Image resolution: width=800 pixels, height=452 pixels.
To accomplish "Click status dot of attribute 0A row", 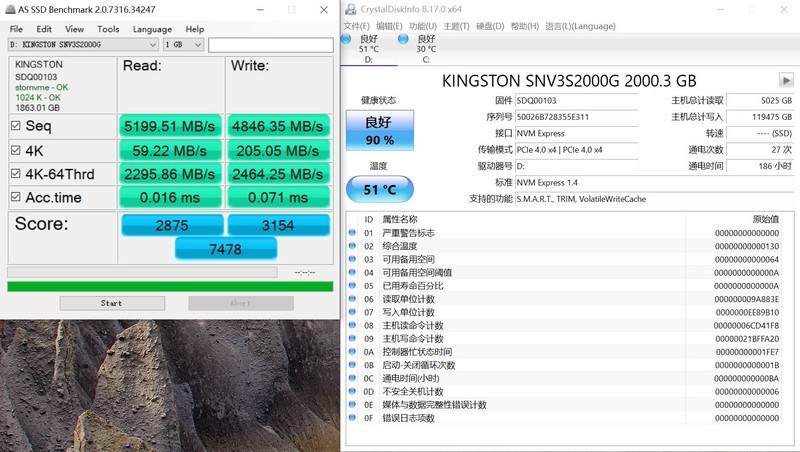I will tap(352, 351).
